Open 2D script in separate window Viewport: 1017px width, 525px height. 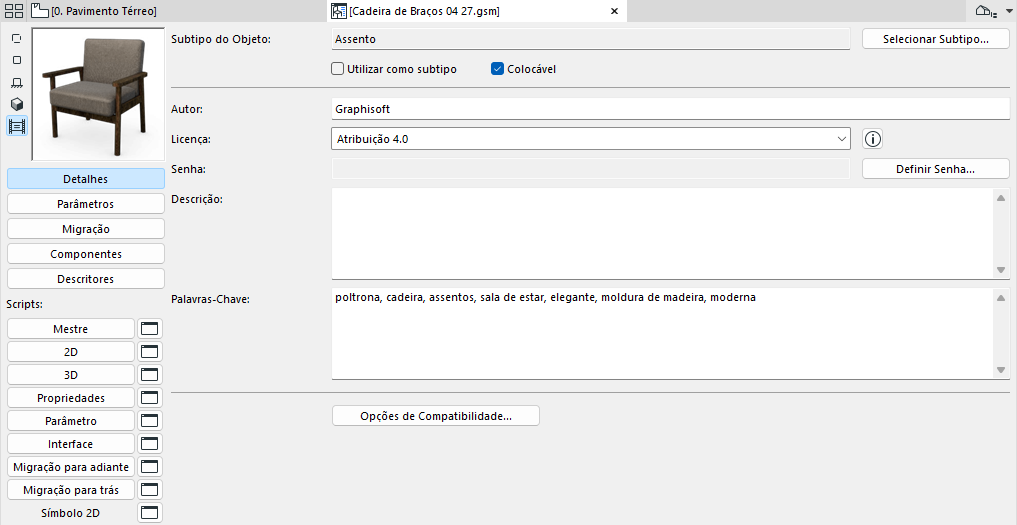pyautogui.click(x=150, y=352)
